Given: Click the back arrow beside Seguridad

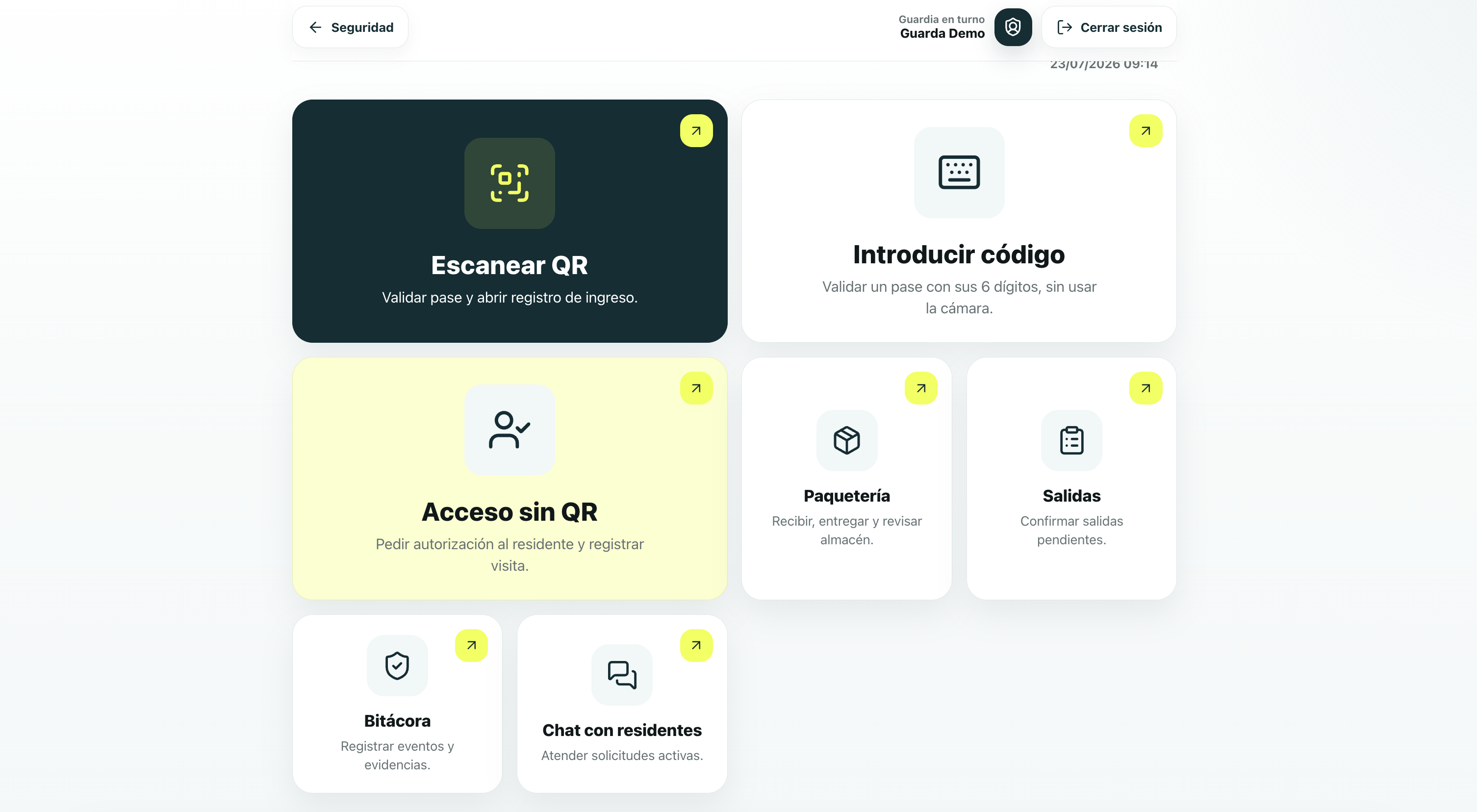Looking at the screenshot, I should pyautogui.click(x=315, y=27).
